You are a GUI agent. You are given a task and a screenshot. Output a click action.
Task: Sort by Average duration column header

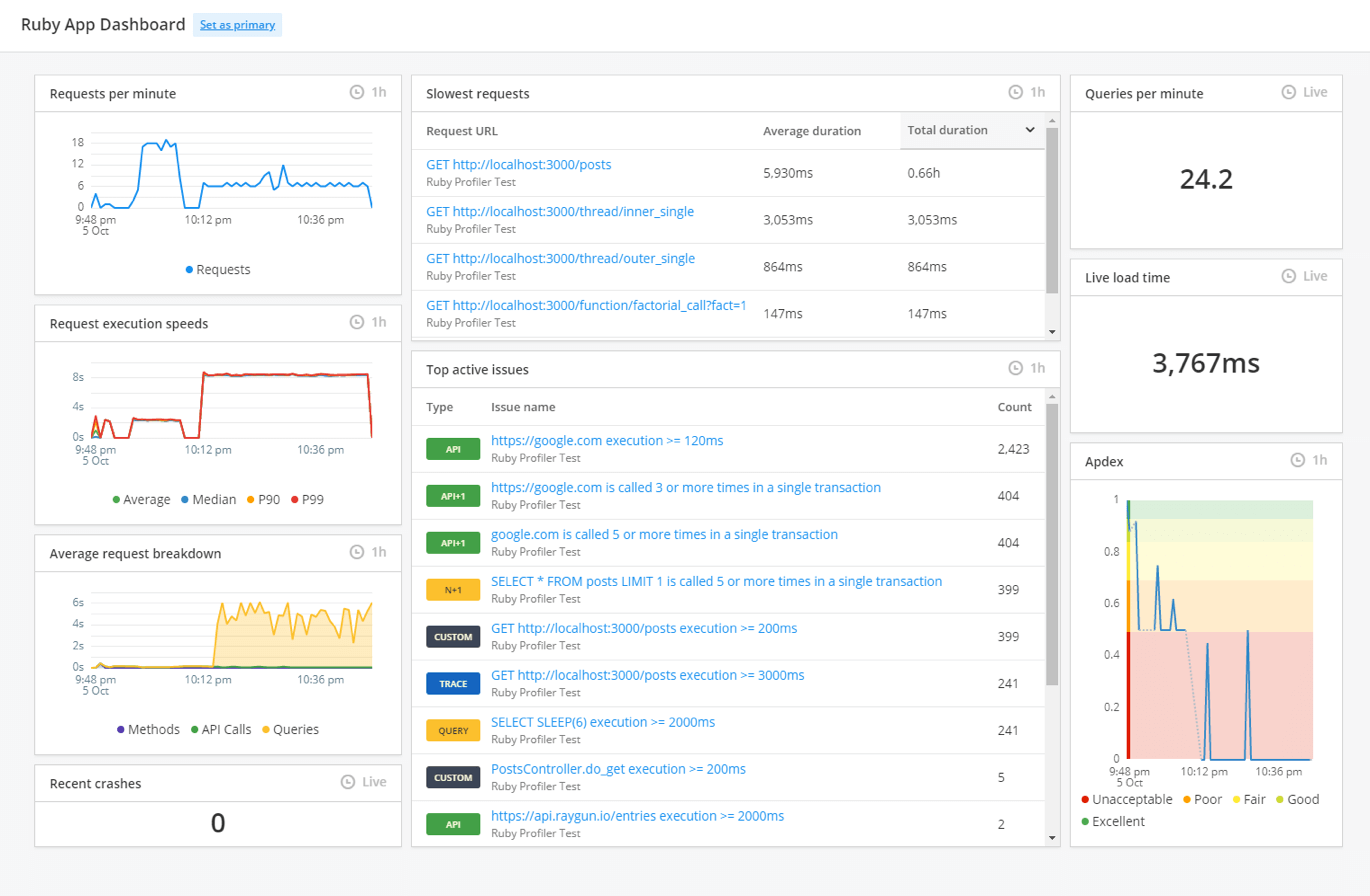click(x=811, y=131)
